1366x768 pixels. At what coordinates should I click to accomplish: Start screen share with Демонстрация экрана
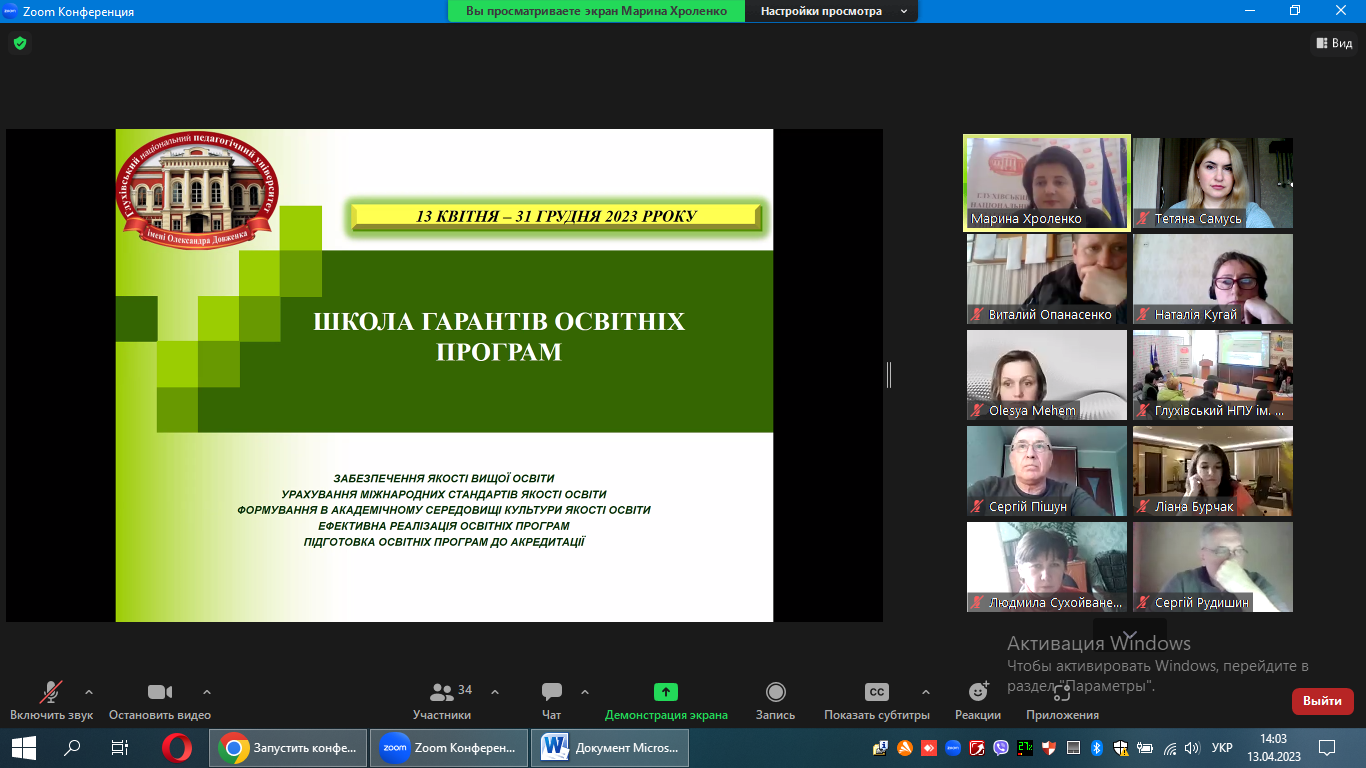[666, 701]
